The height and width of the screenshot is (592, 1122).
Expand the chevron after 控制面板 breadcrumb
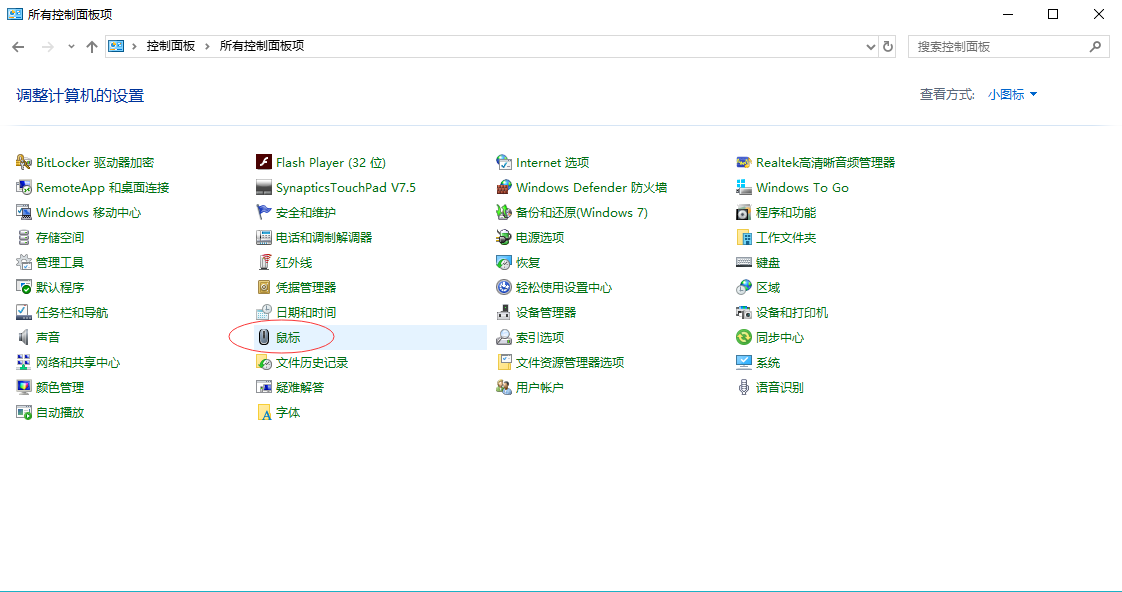point(207,46)
